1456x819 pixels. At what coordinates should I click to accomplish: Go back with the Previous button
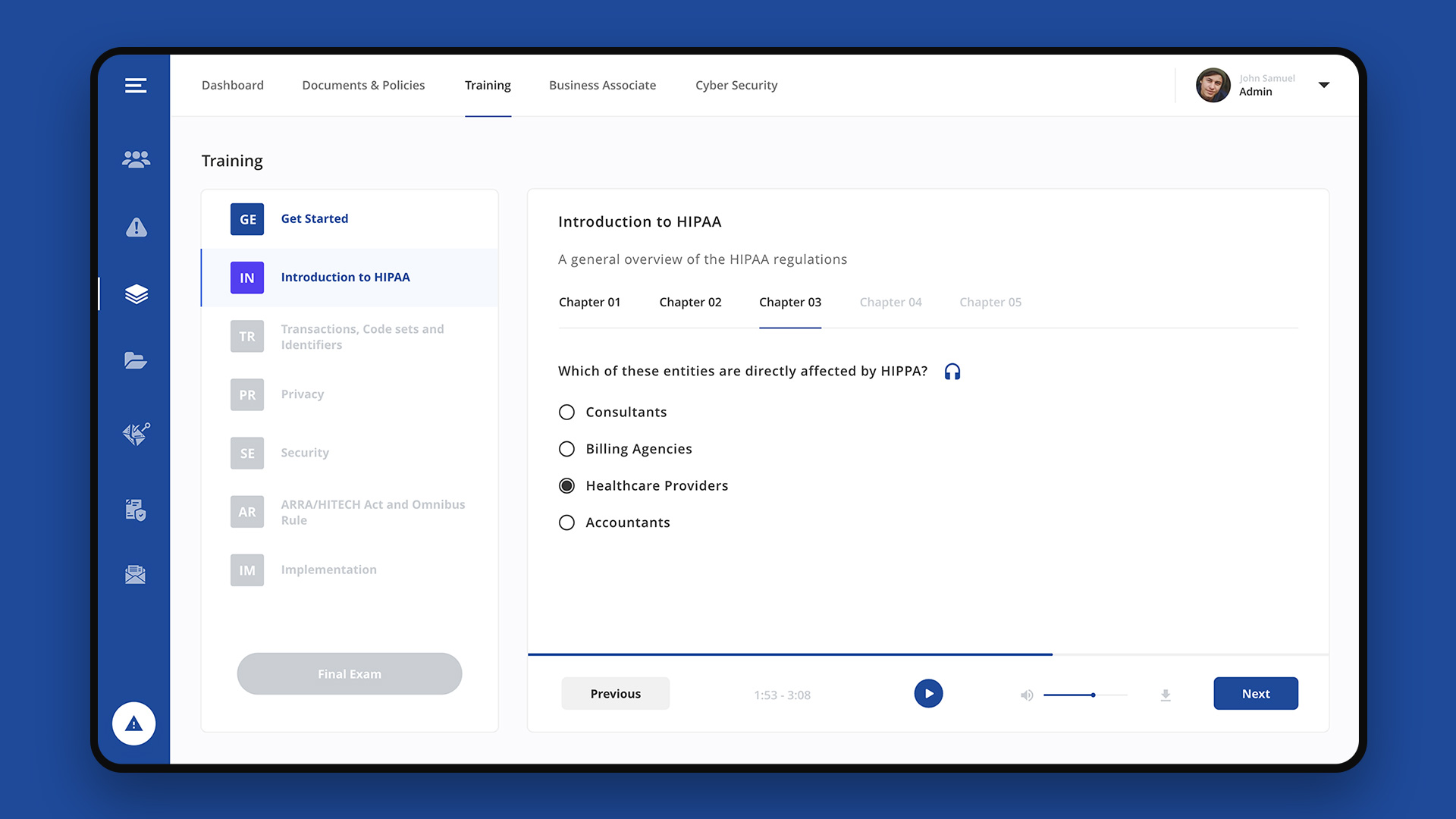615,694
